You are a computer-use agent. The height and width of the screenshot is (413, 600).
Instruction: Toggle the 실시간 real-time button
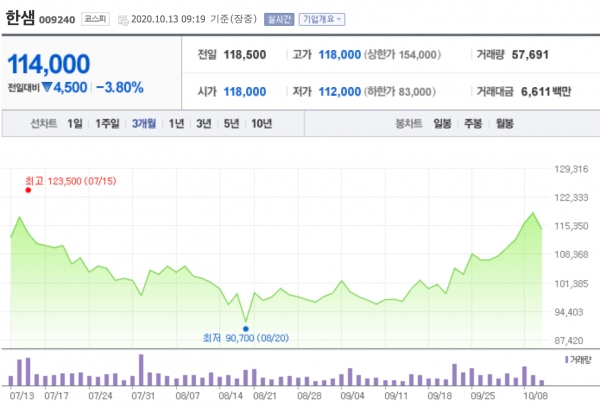tap(279, 20)
